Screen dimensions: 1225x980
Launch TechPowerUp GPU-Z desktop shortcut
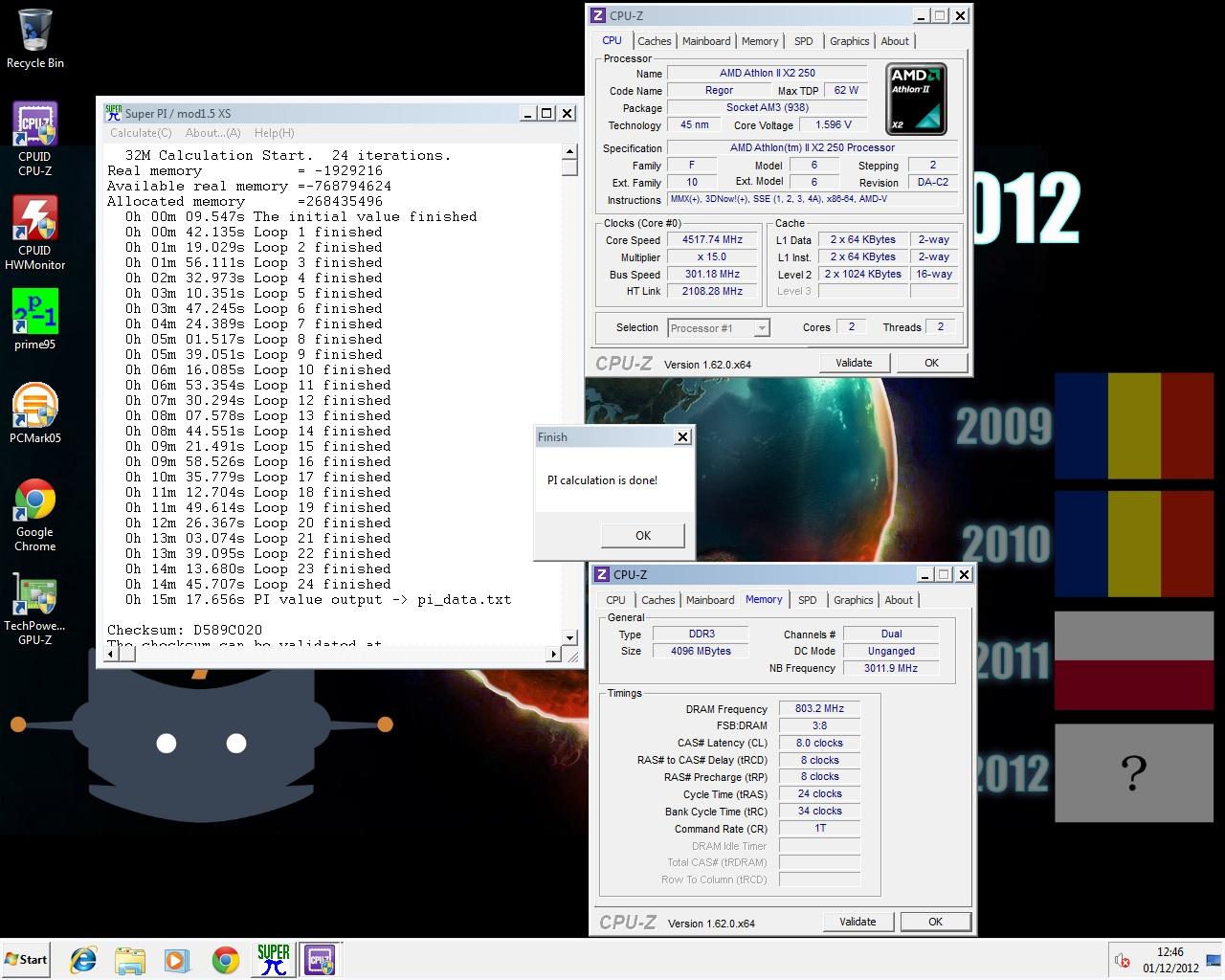click(34, 610)
